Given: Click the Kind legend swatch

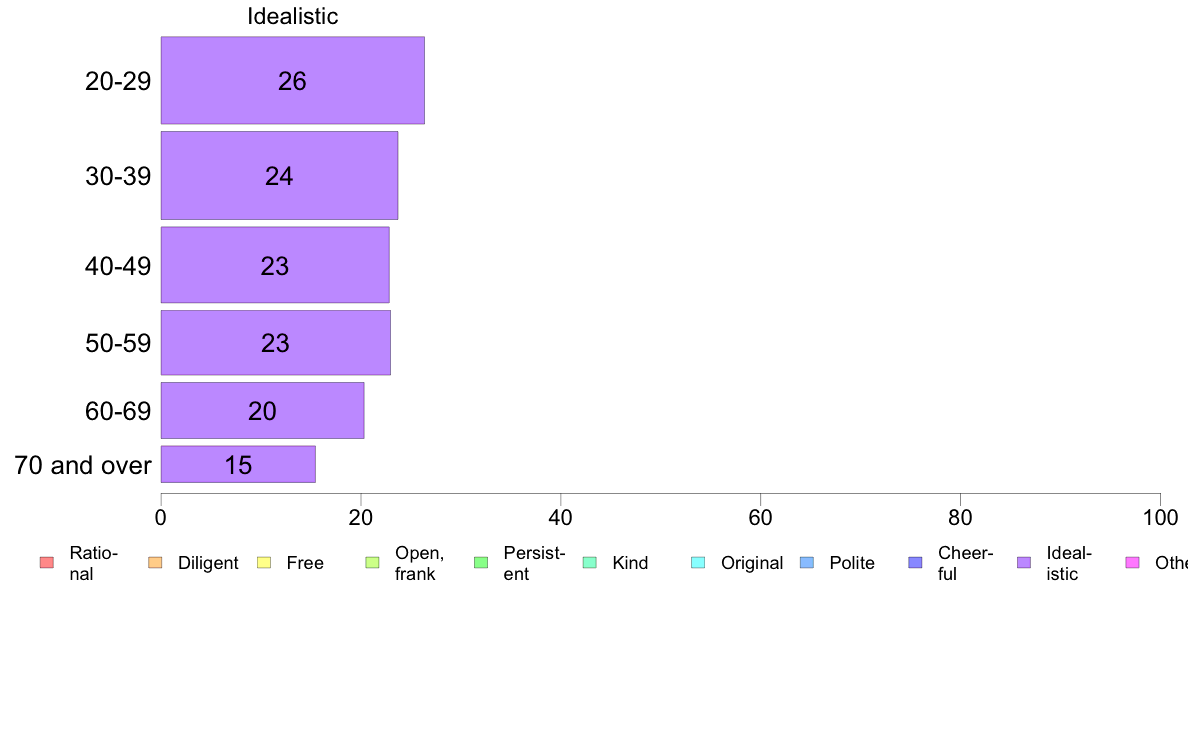Looking at the screenshot, I should click(589, 562).
